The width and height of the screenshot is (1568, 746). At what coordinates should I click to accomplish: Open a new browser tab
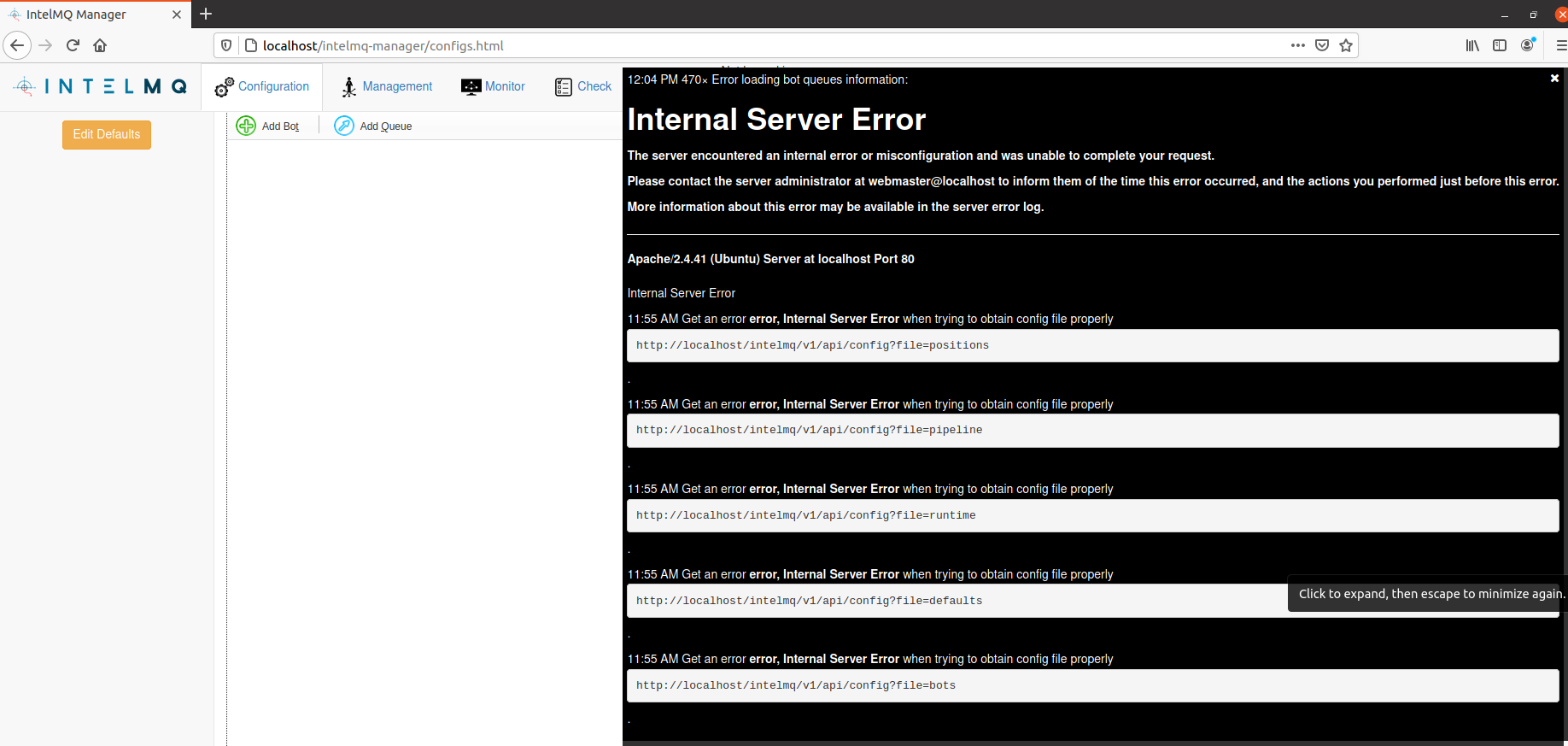206,14
